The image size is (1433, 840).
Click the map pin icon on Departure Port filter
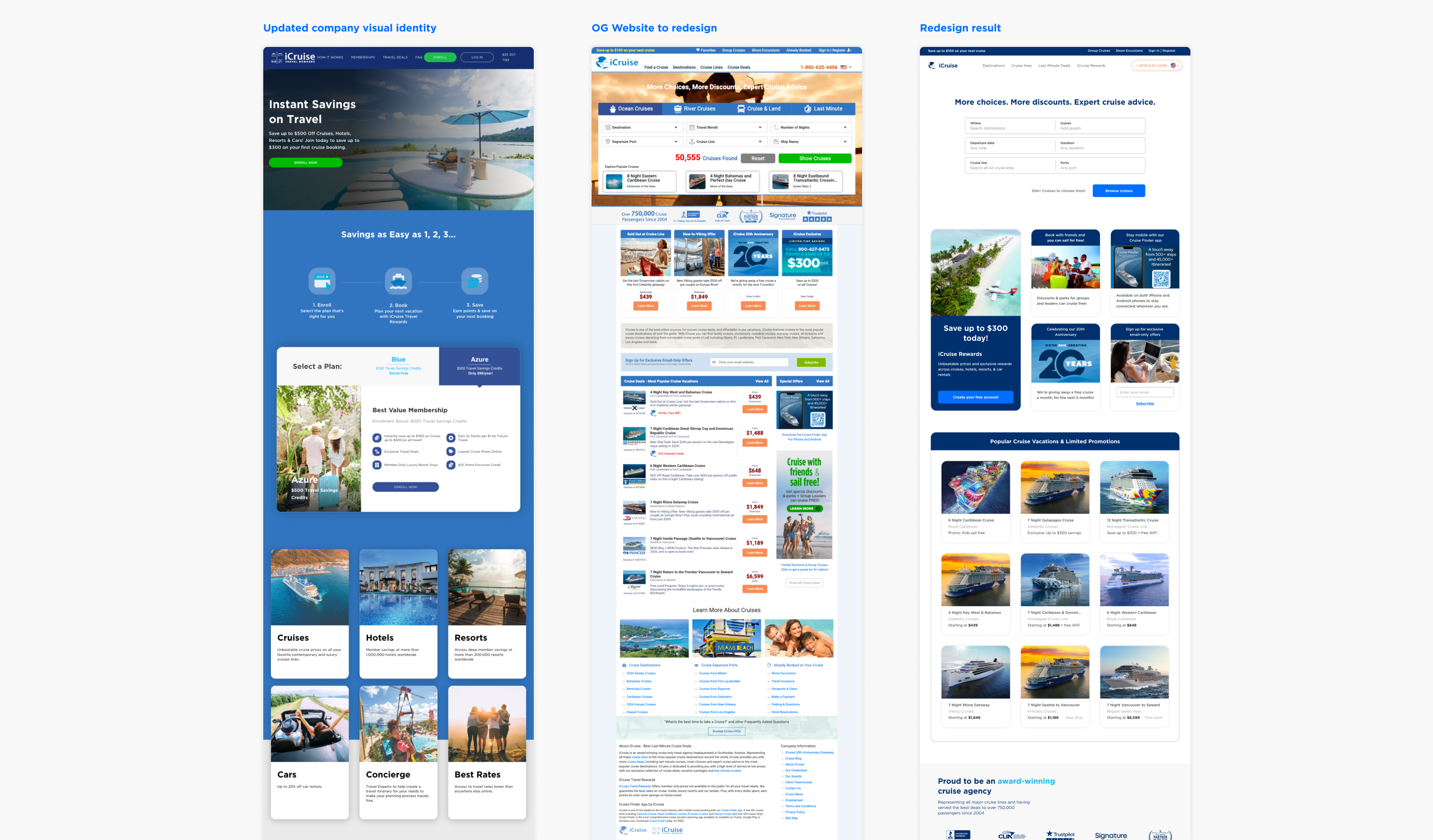tap(608, 142)
